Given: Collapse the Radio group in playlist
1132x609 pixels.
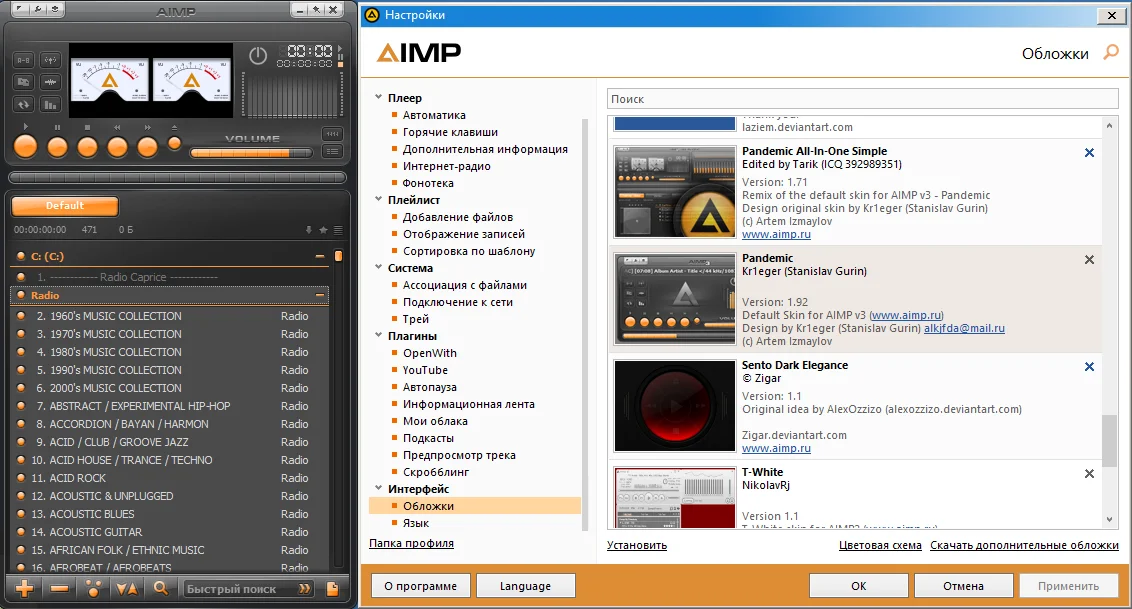Looking at the screenshot, I should pyautogui.click(x=319, y=295).
